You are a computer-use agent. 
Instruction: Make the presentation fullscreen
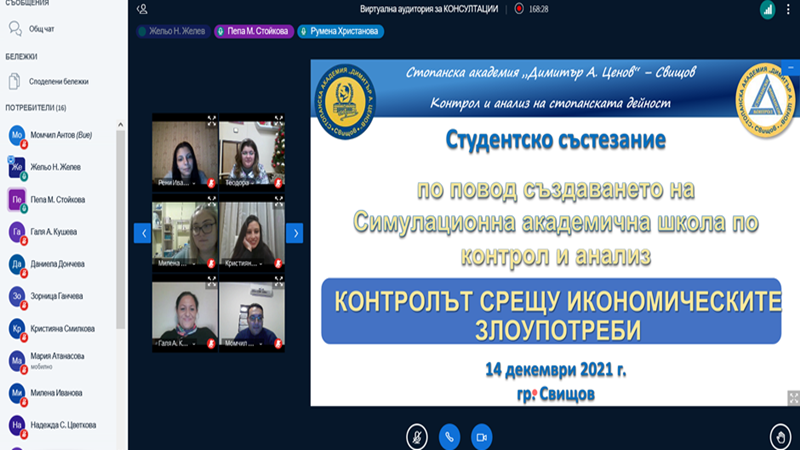click(793, 398)
